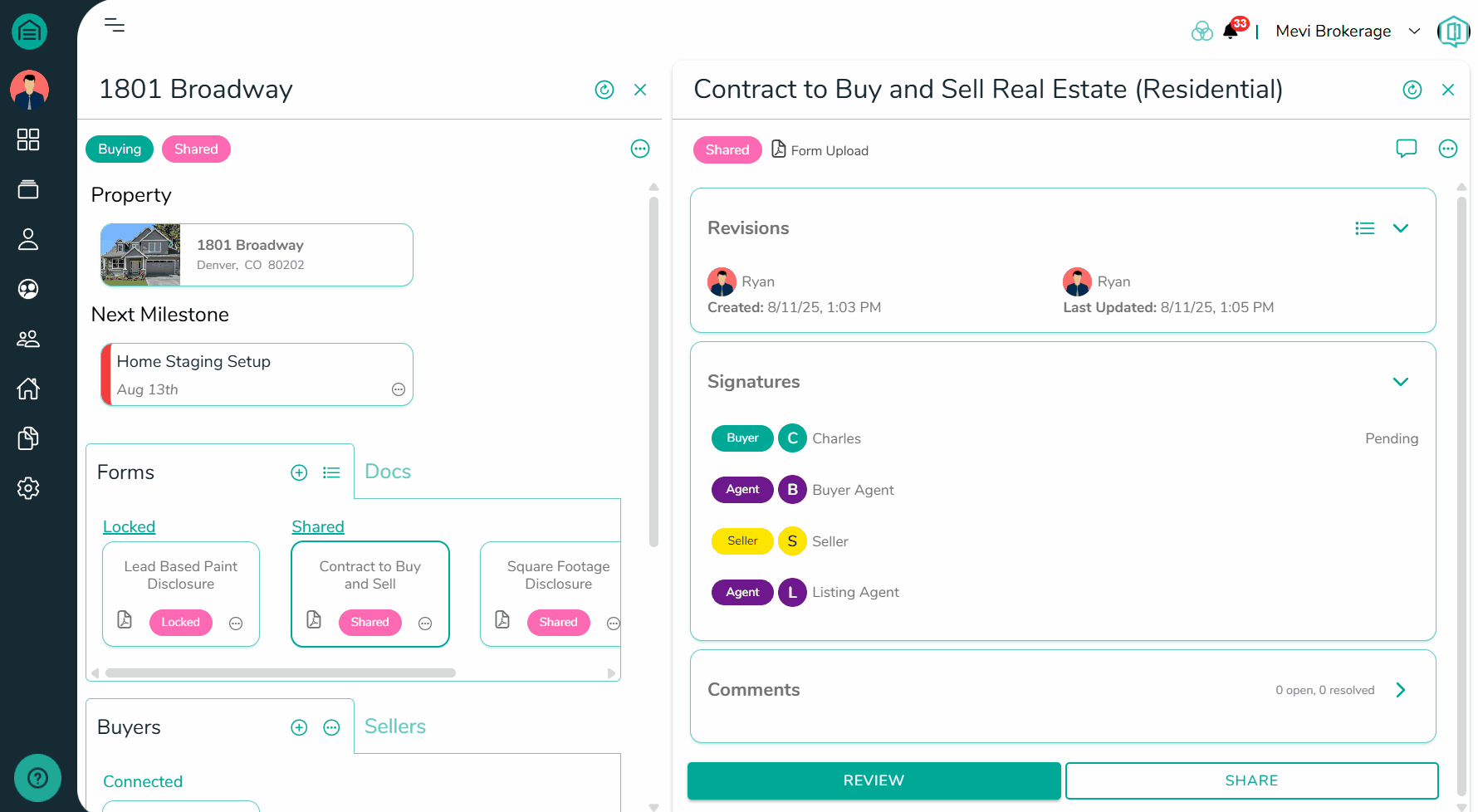
Task: Switch to the Sellers tab
Action: point(394,726)
